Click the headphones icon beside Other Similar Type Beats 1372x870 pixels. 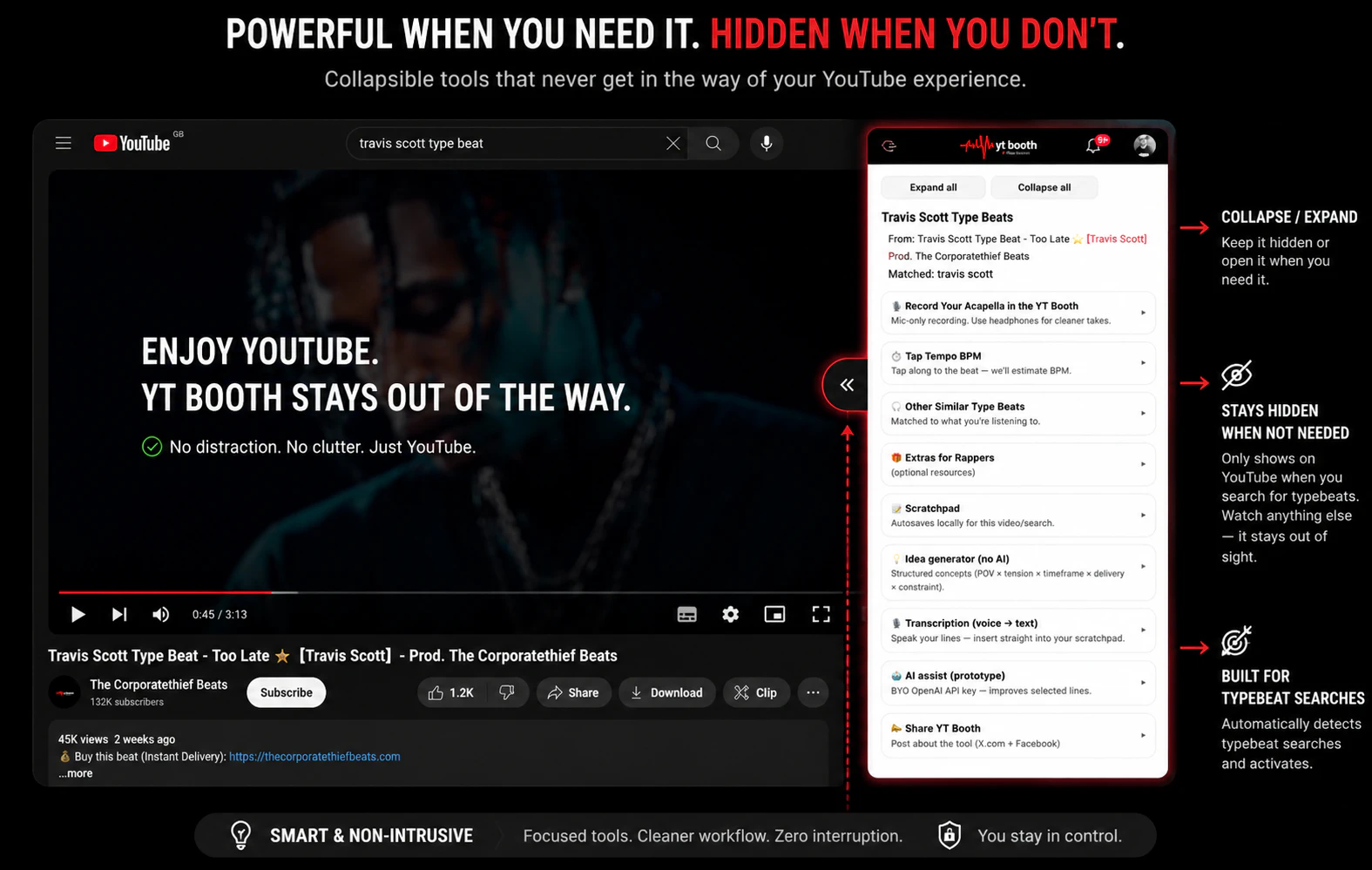tap(896, 407)
